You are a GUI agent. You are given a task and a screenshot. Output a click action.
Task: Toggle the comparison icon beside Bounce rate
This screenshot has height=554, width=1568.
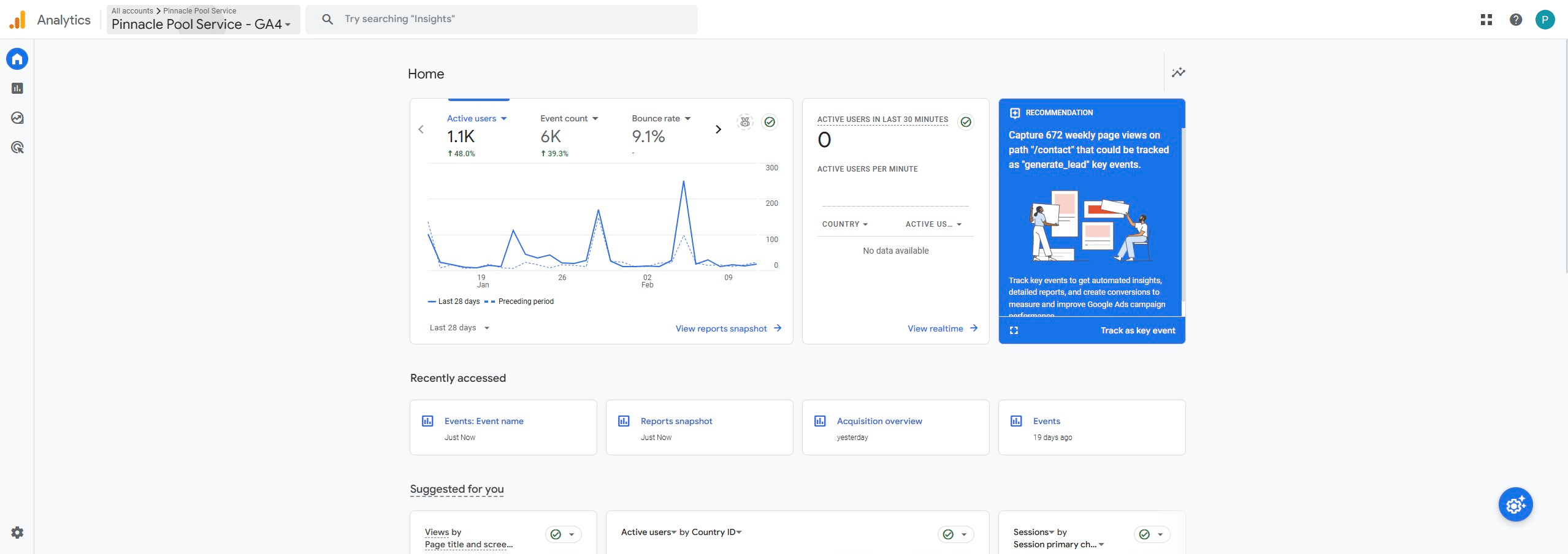[745, 122]
